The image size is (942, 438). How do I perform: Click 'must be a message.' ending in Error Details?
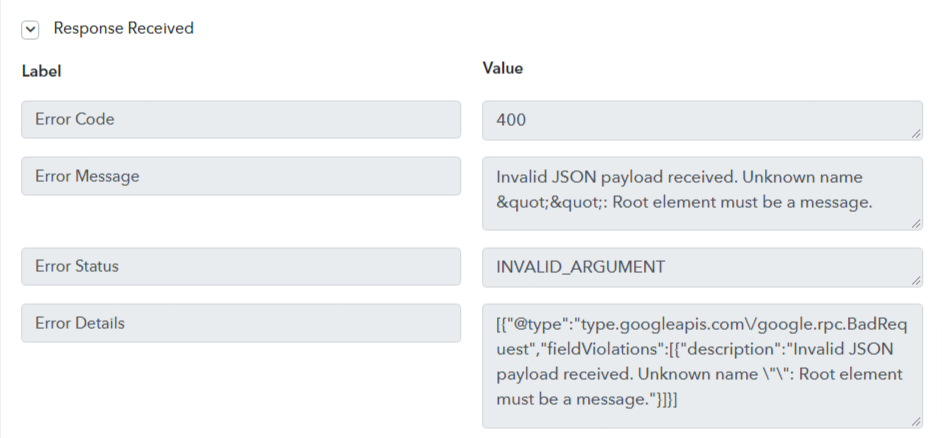tap(574, 399)
